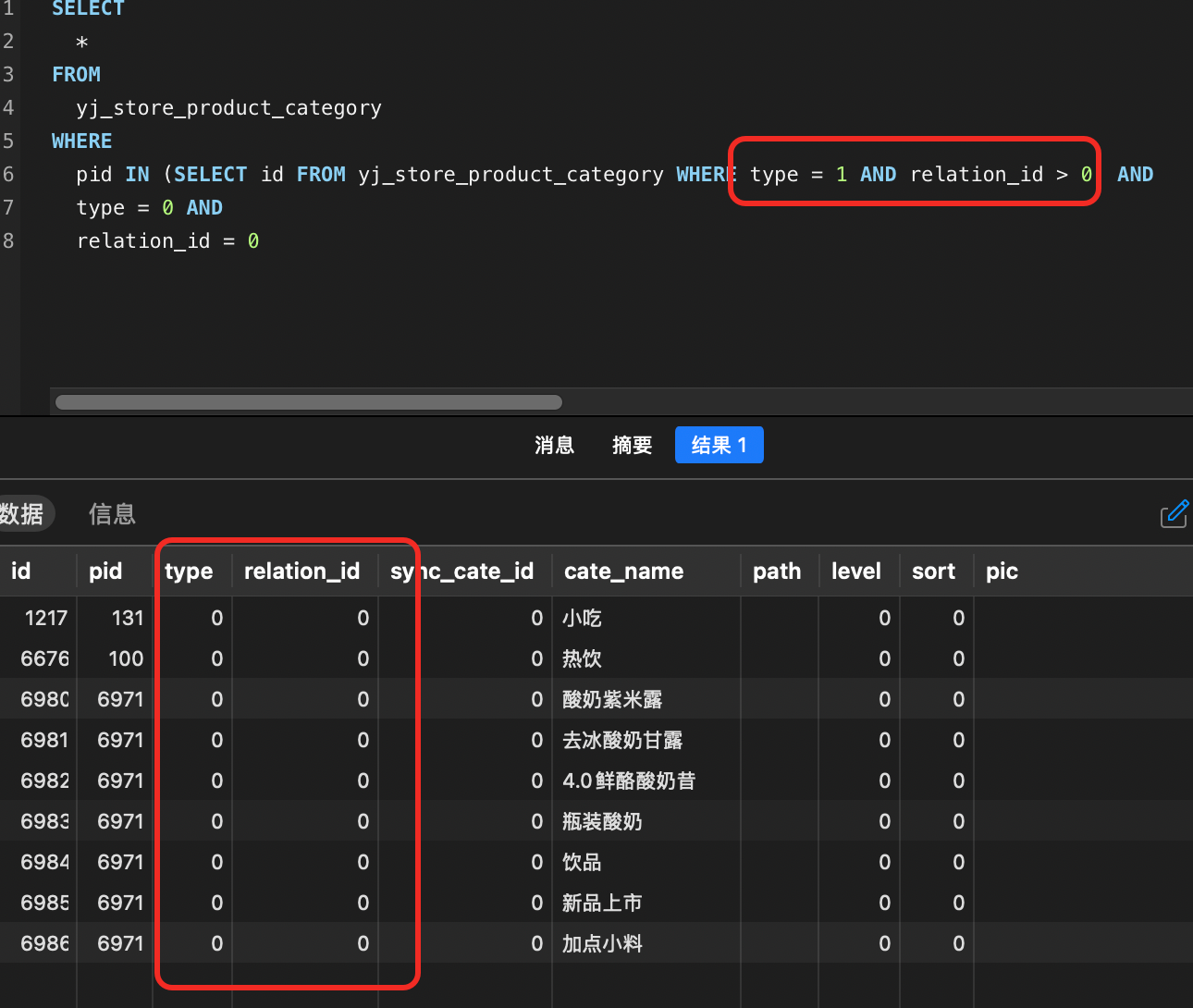Click the path column header
The height and width of the screenshot is (1008, 1193).
click(777, 571)
